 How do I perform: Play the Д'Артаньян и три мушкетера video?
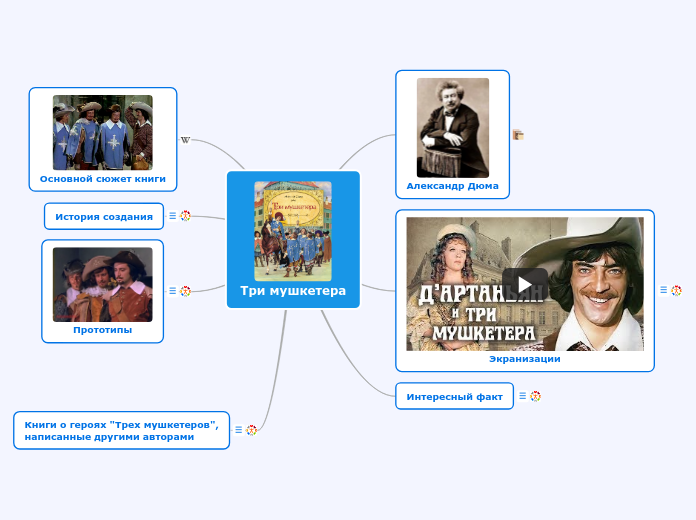525,284
